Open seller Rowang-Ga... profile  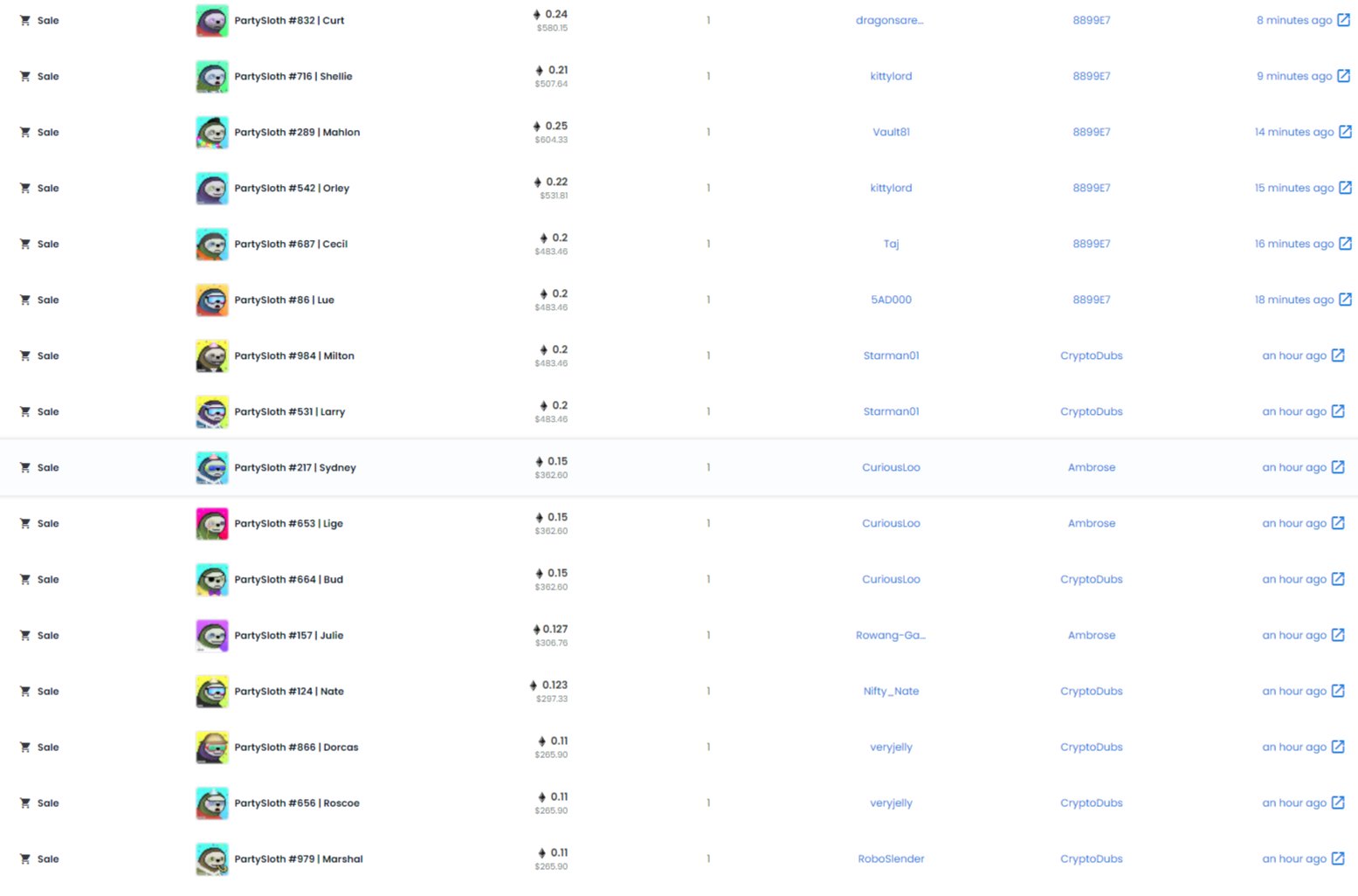pyautogui.click(x=890, y=635)
